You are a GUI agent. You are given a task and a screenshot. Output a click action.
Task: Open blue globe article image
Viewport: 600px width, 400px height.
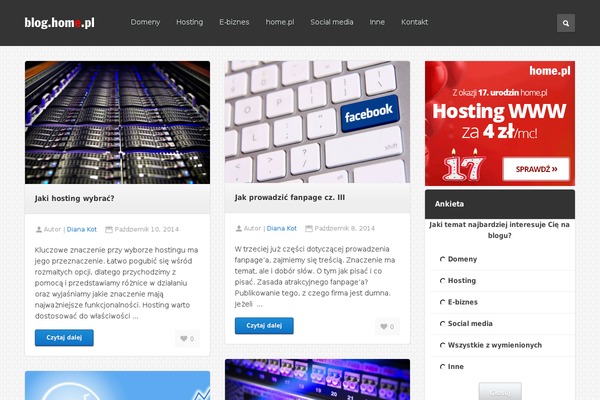[x=117, y=385]
